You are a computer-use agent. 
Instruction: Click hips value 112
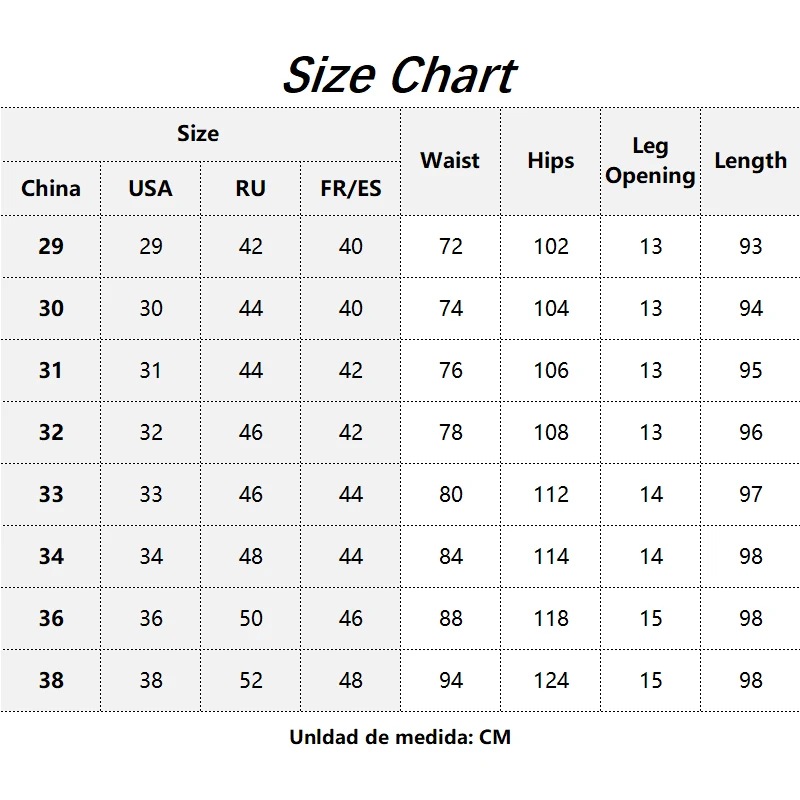pos(550,494)
